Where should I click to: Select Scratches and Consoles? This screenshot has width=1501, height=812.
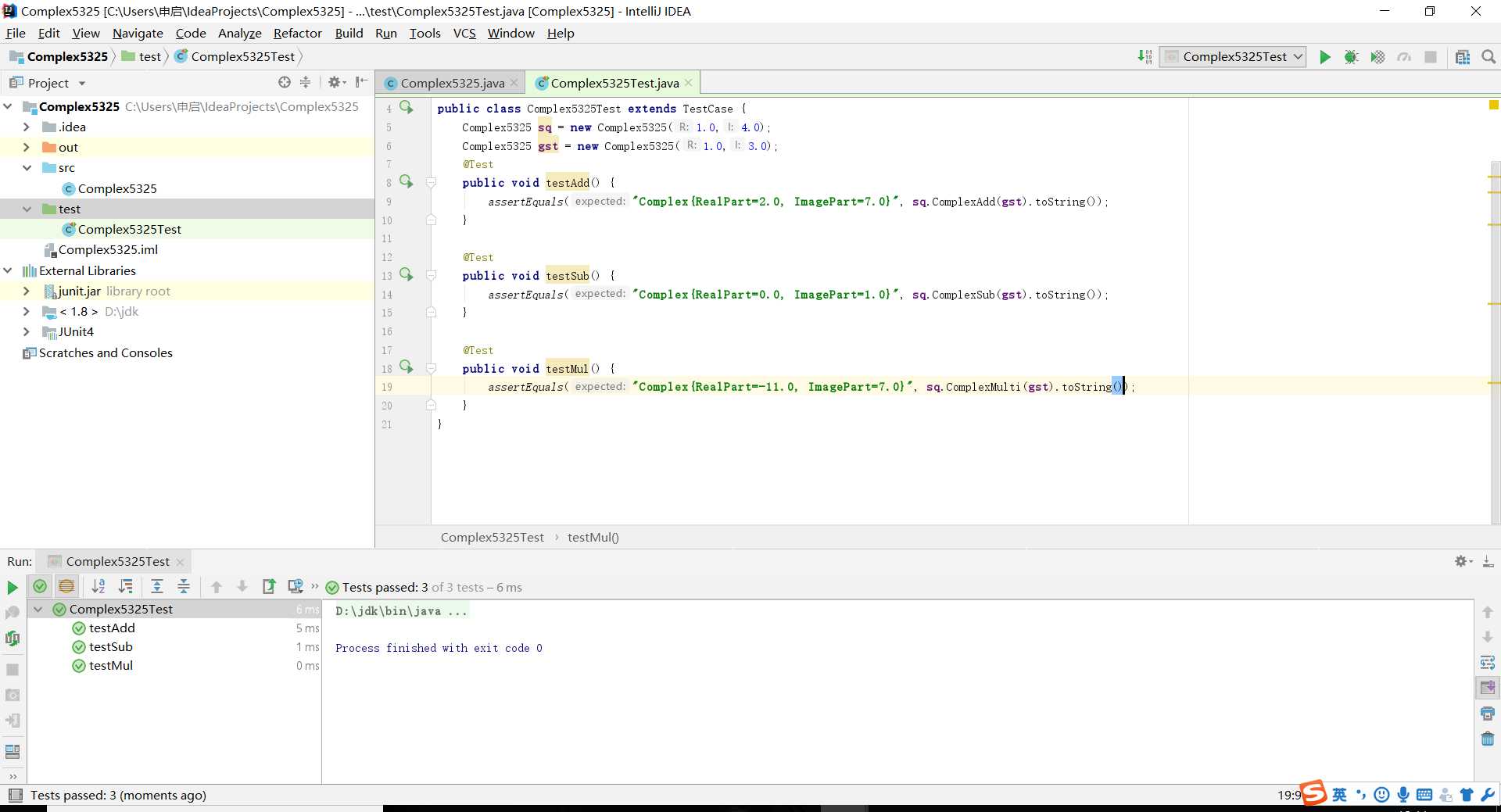tap(106, 352)
